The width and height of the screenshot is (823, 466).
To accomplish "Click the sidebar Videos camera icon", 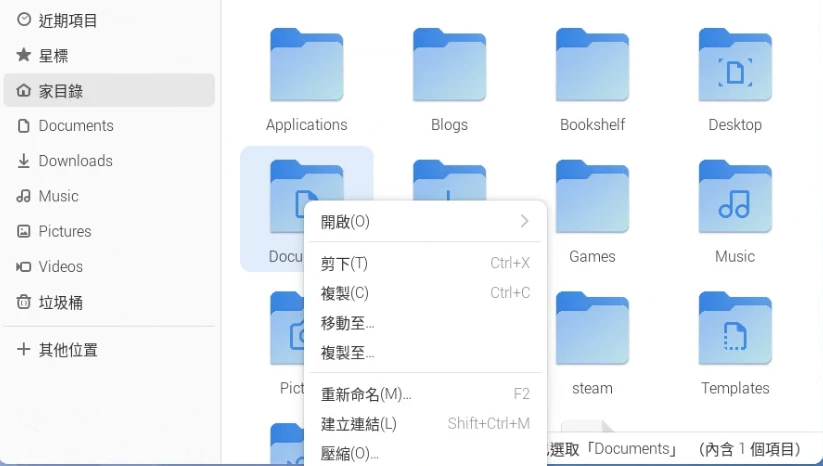I will [24, 267].
